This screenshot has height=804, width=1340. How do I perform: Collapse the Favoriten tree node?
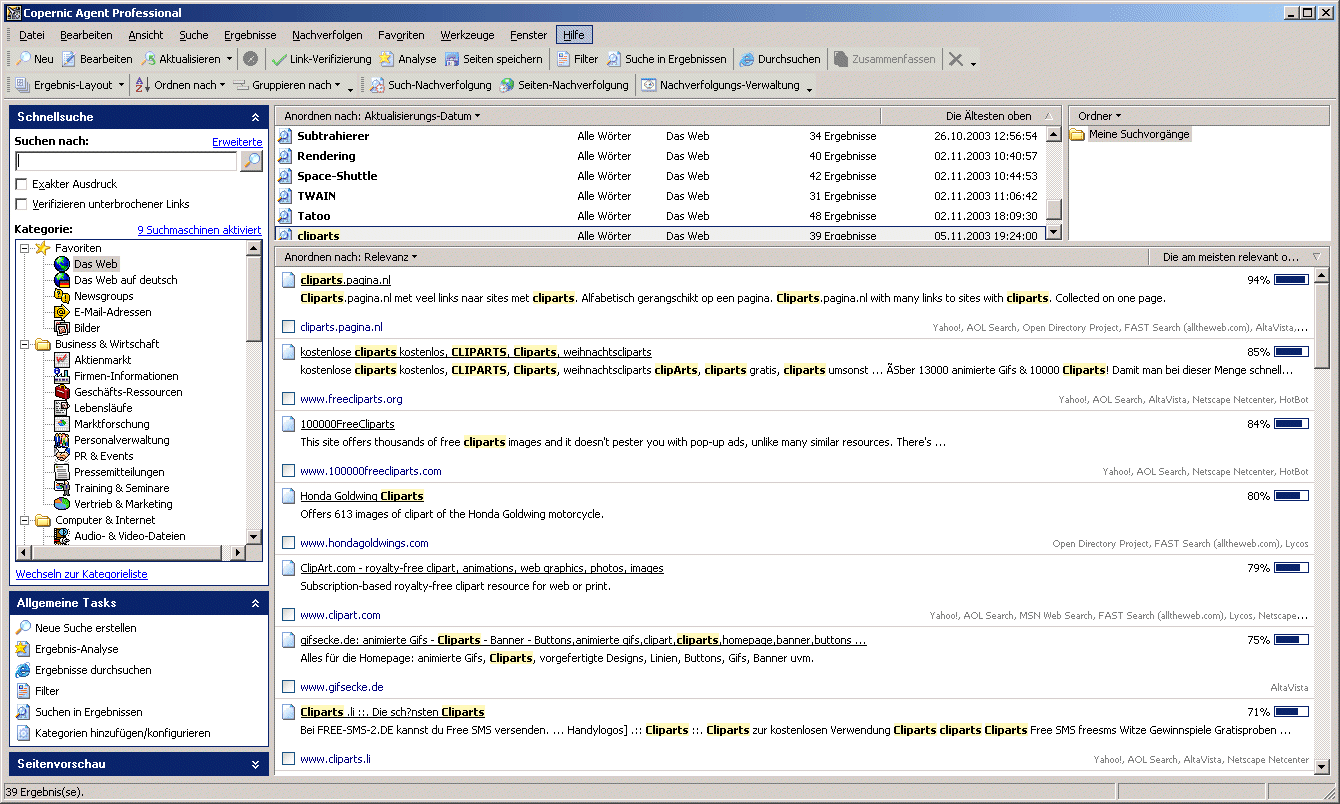25,248
